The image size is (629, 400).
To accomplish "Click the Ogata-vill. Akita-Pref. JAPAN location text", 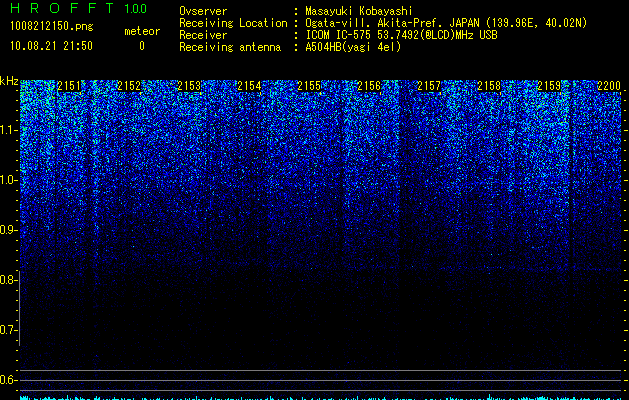I will pyautogui.click(x=446, y=23).
